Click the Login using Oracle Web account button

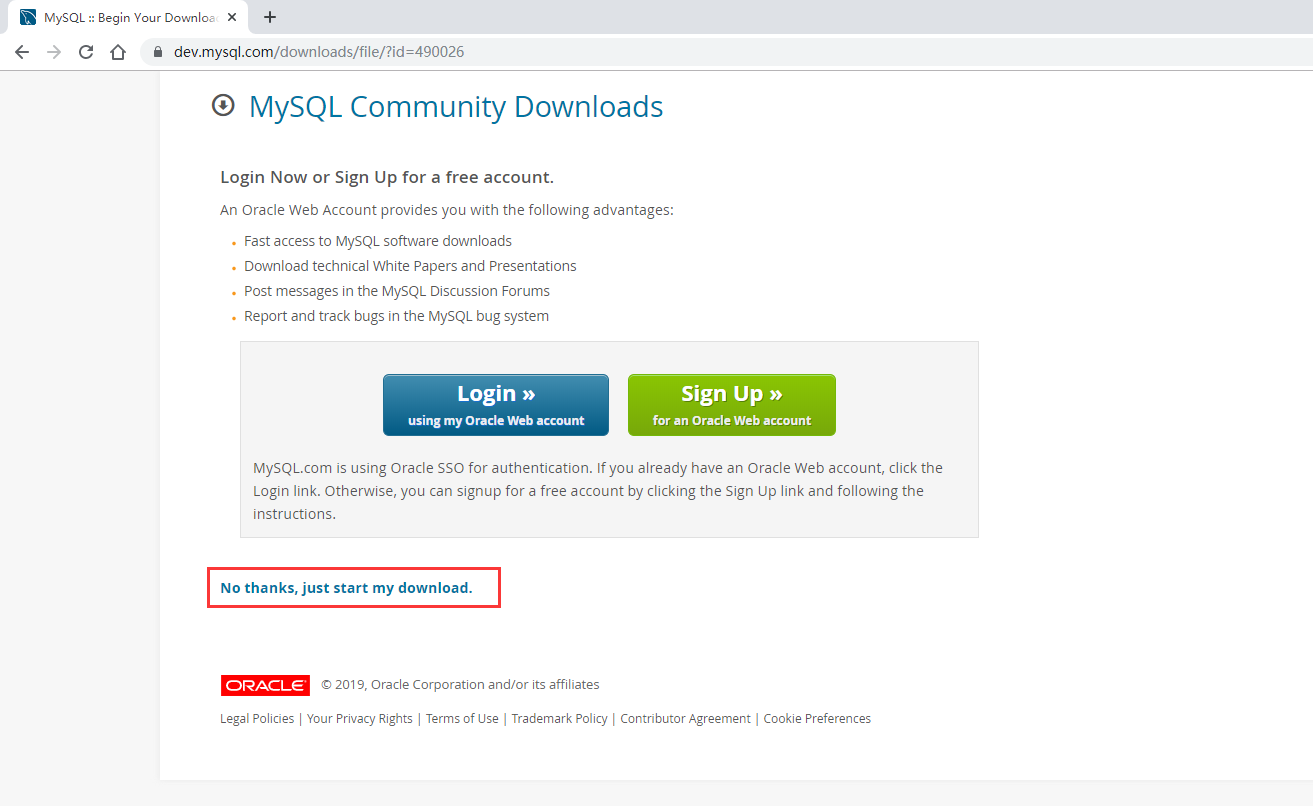(496, 405)
